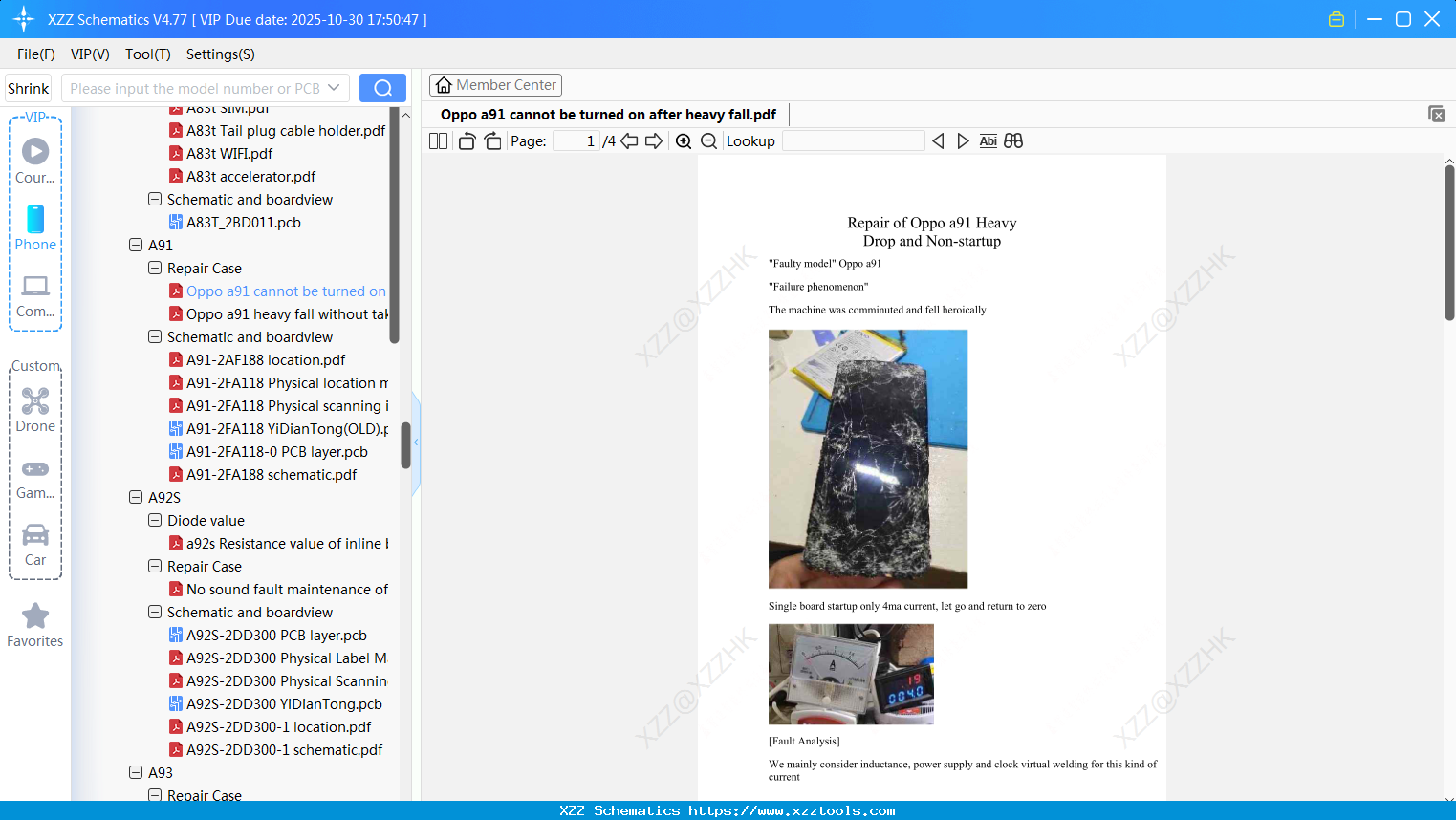
Task: Rotate the page clockwise
Action: point(492,141)
